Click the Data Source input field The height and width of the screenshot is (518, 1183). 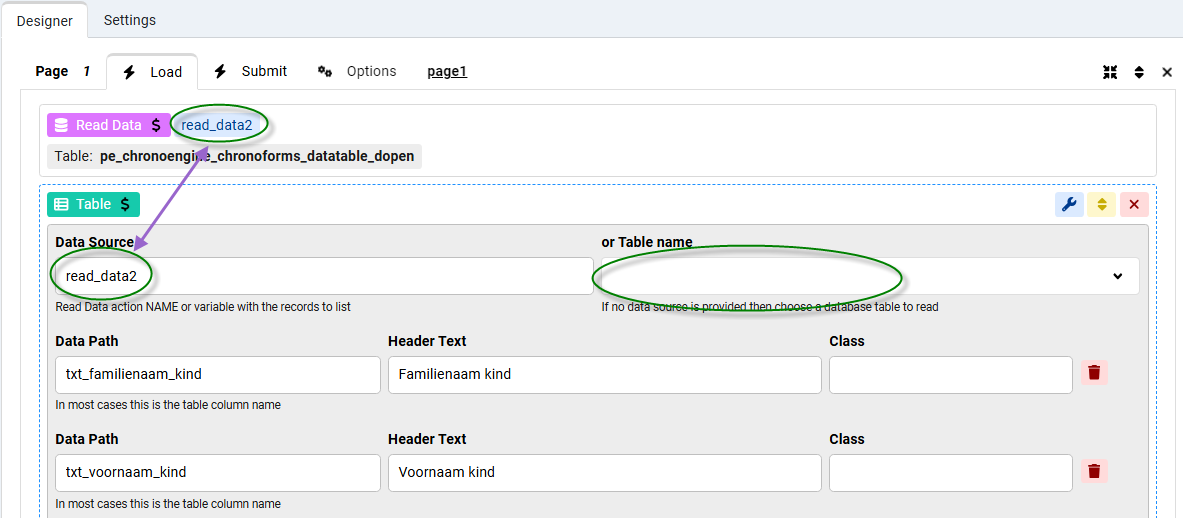324,276
